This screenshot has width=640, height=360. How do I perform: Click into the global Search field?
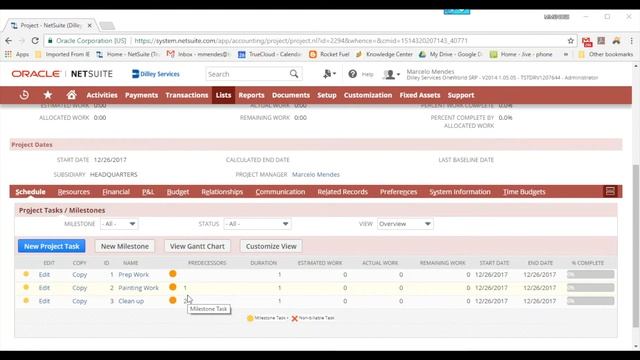(x=247, y=74)
